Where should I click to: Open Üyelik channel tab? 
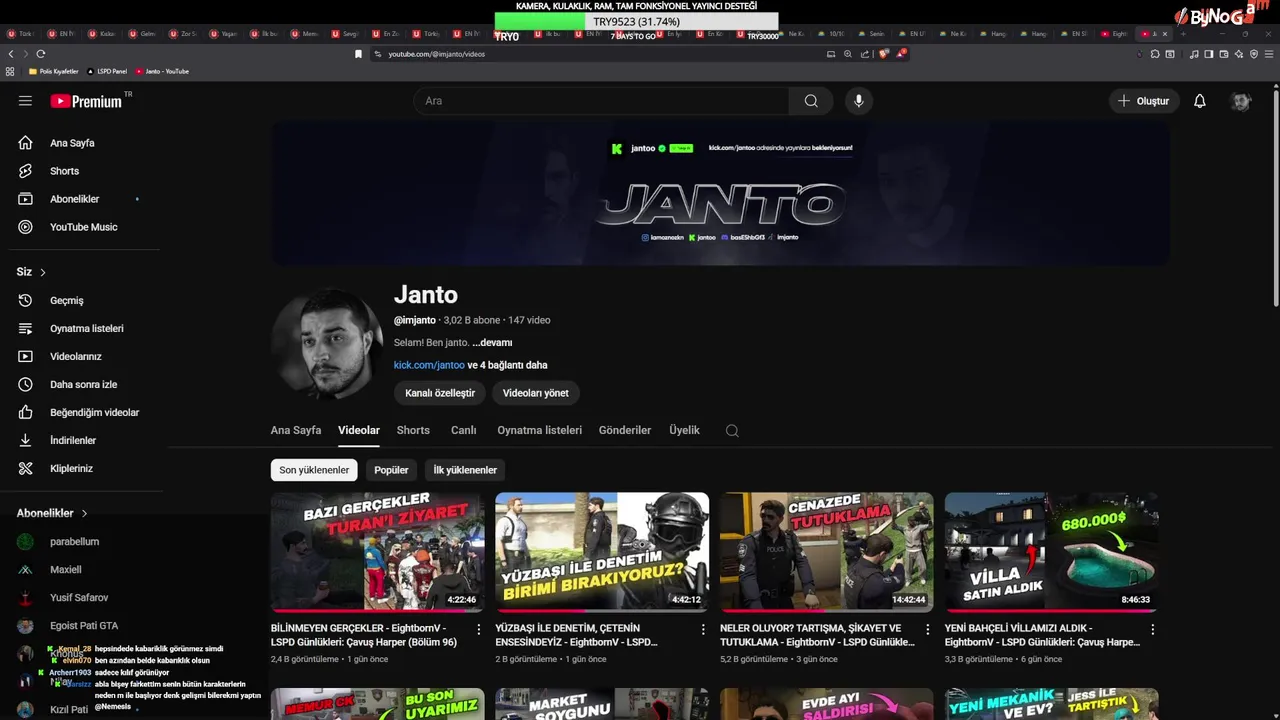click(x=684, y=430)
